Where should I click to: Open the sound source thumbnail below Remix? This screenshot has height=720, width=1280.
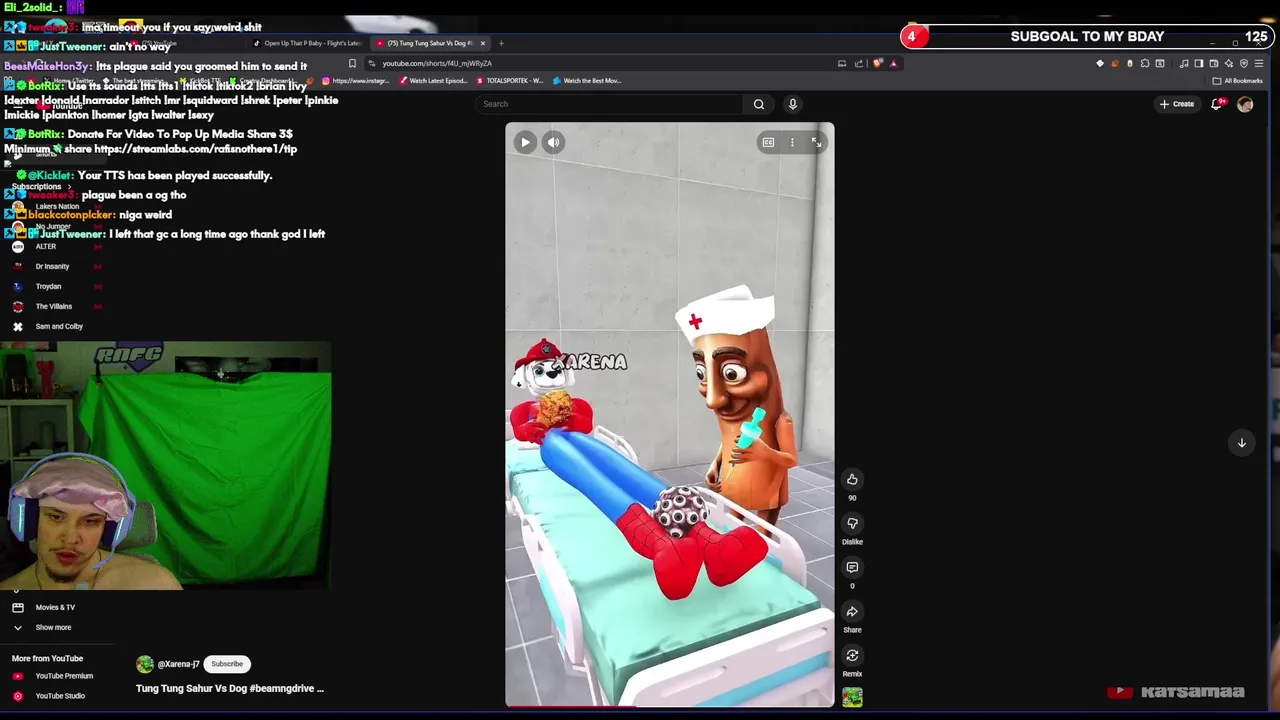(852, 697)
